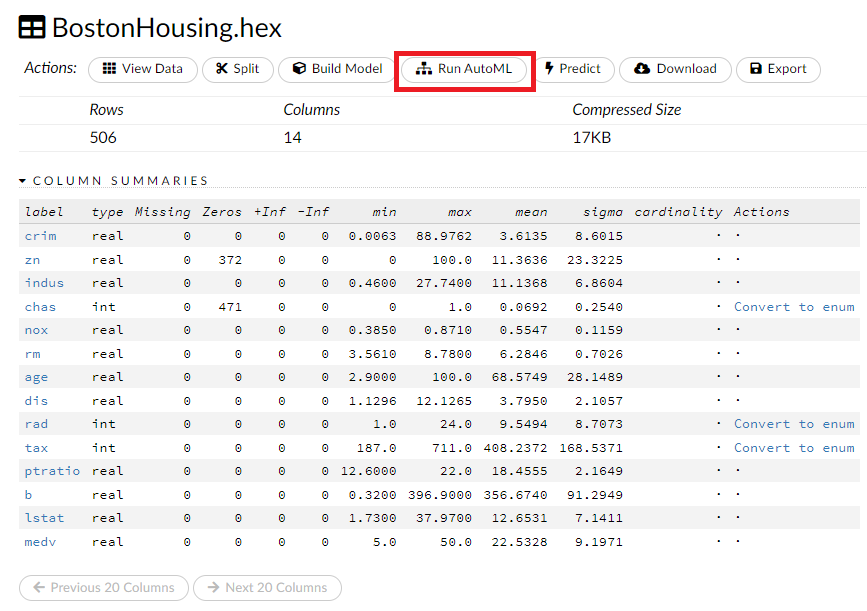Click the indus column label

tap(43, 283)
